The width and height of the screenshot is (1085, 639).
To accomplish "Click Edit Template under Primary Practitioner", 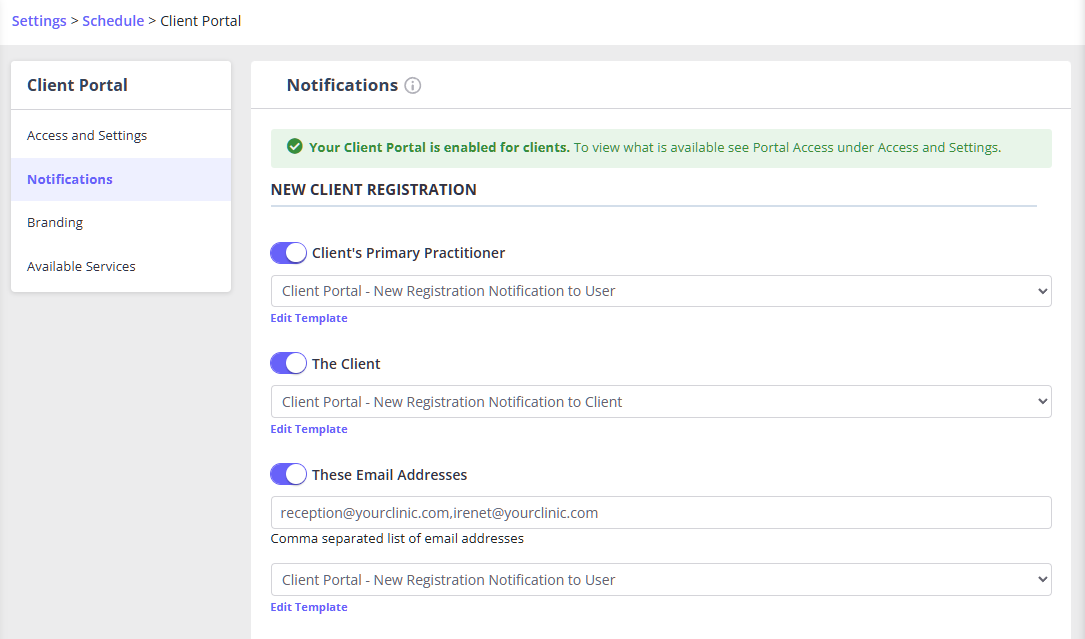I will coord(309,318).
